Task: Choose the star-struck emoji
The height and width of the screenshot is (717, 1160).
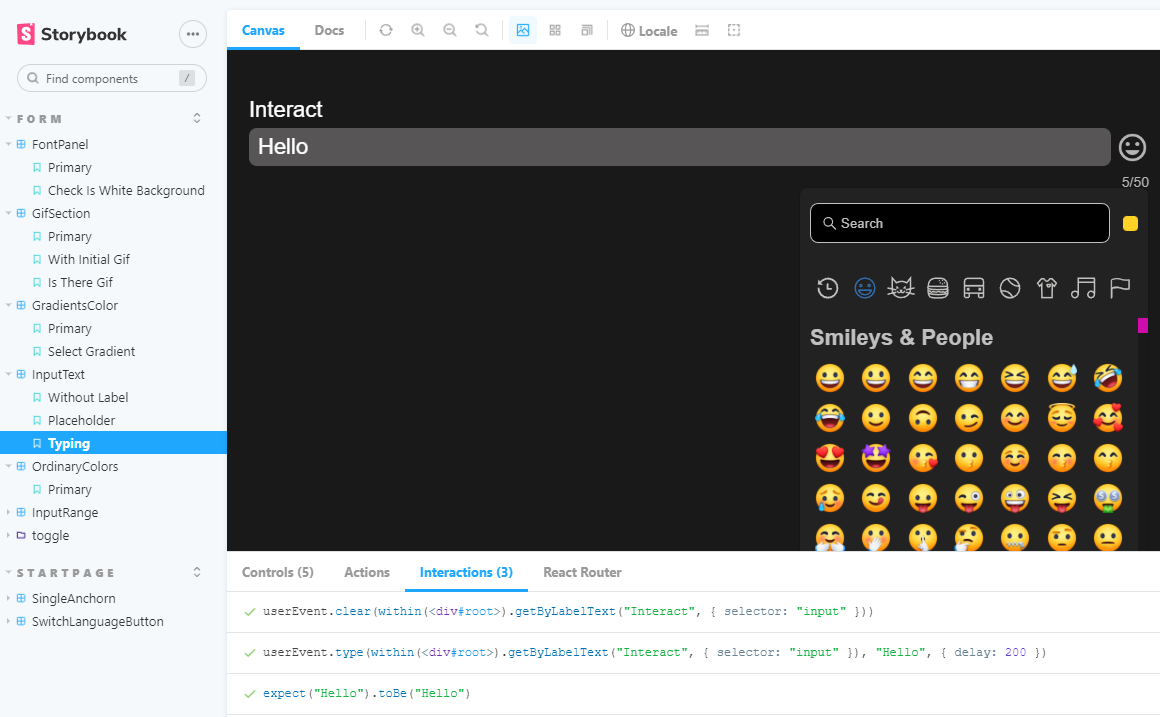Action: pyautogui.click(x=876, y=458)
